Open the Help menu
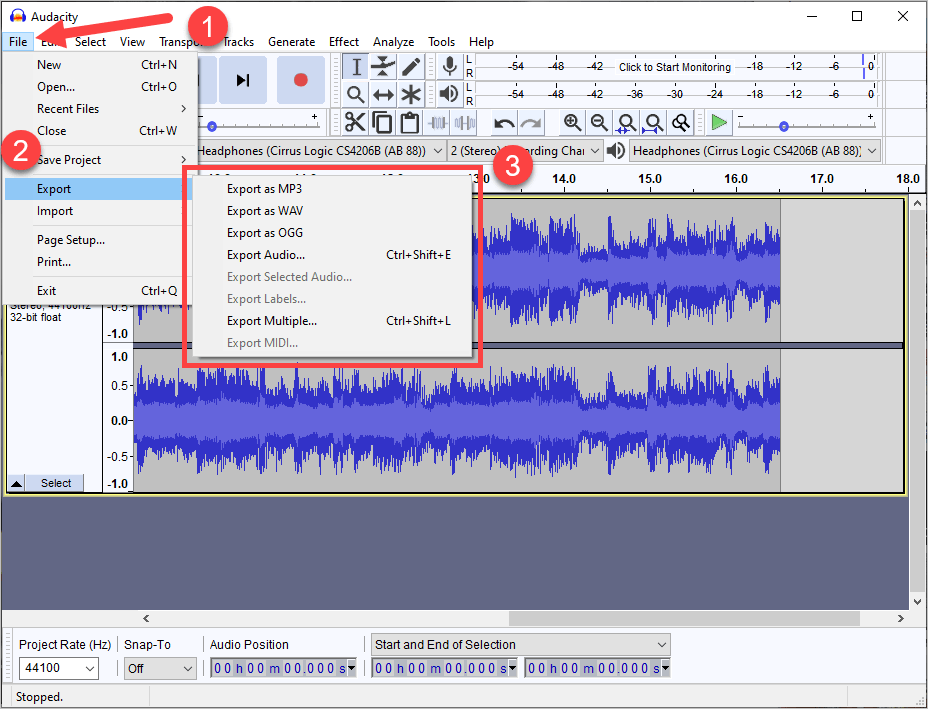The width and height of the screenshot is (928, 709). click(481, 42)
